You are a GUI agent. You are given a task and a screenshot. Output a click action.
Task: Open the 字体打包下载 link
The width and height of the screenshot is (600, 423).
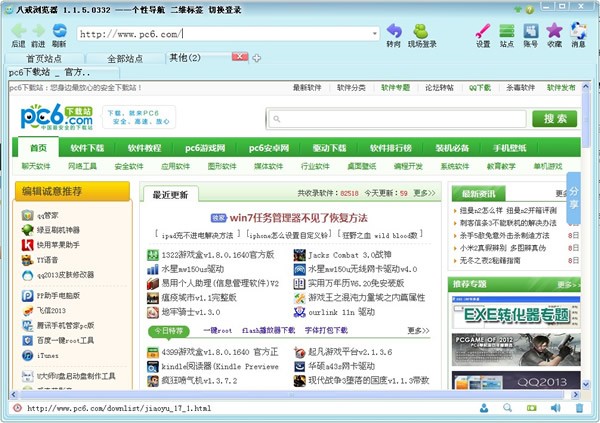[x=326, y=330]
